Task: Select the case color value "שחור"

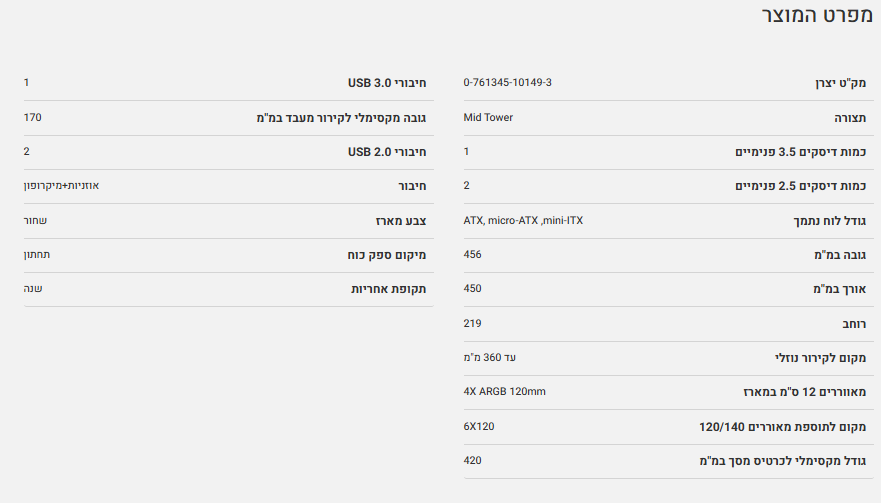Action: [x=36, y=220]
